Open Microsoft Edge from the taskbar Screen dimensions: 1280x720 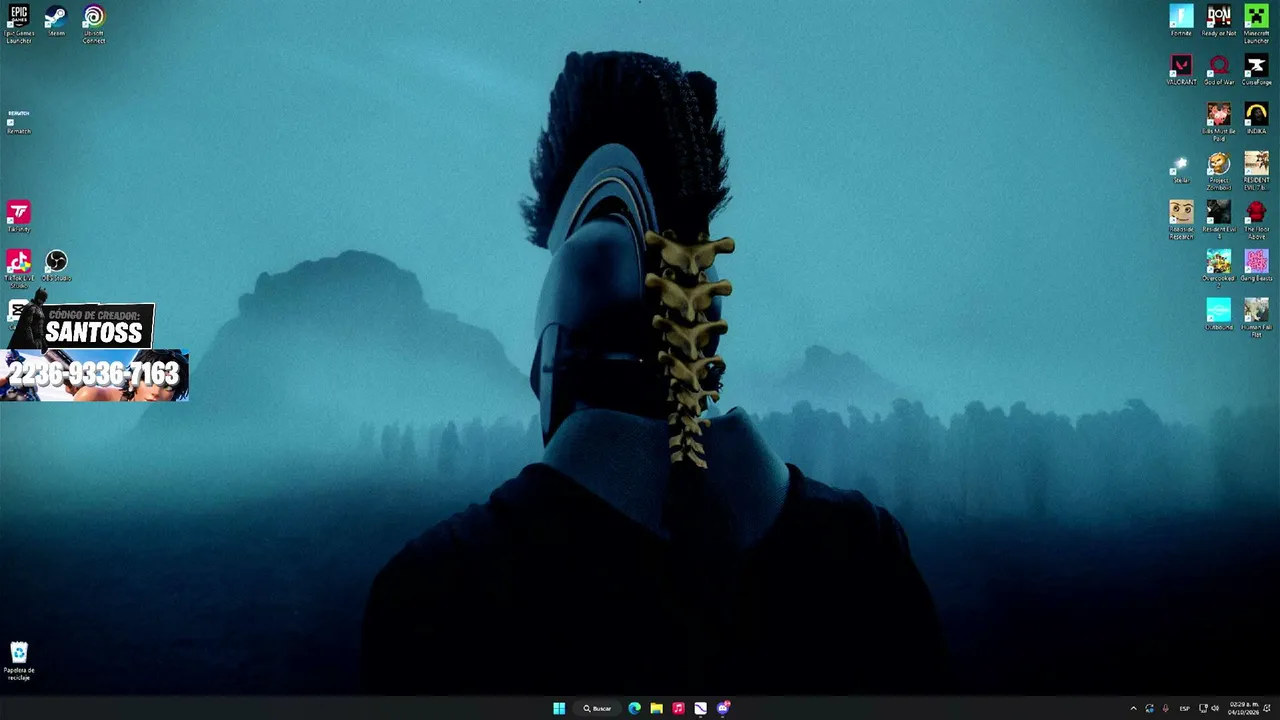(x=634, y=708)
